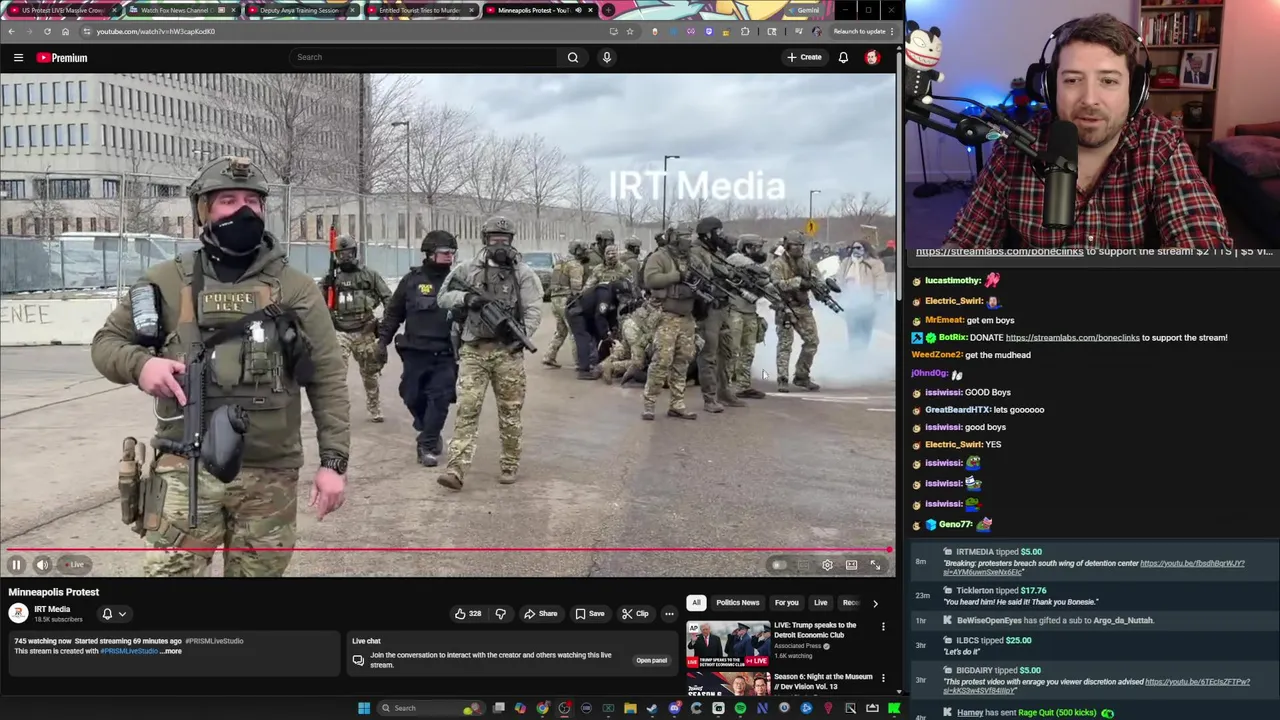Screen dimensions: 1280x720
Task: Toggle subtitles on the video player
Action: click(803, 565)
